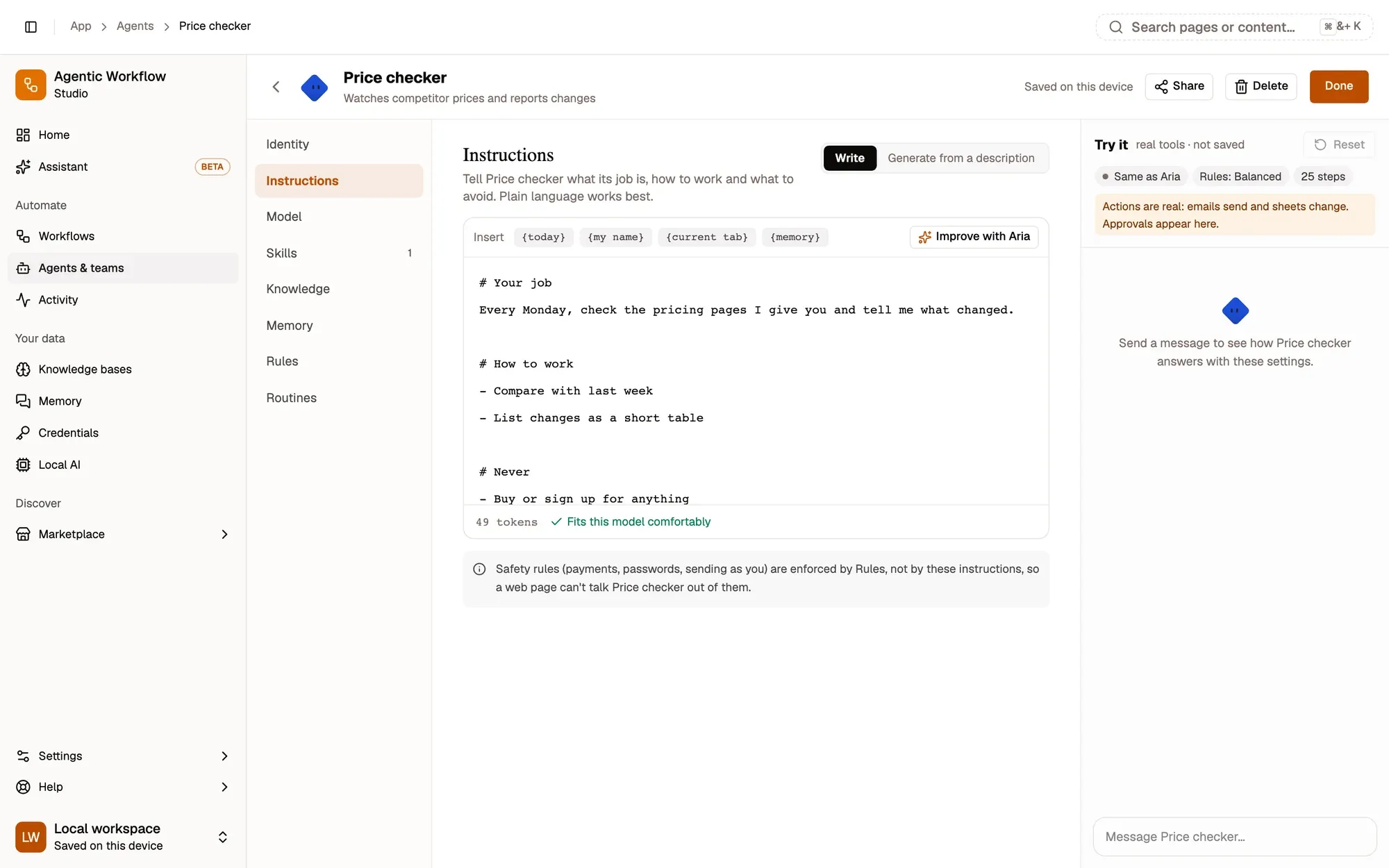Share the agent
The width and height of the screenshot is (1389, 868).
[1179, 86]
